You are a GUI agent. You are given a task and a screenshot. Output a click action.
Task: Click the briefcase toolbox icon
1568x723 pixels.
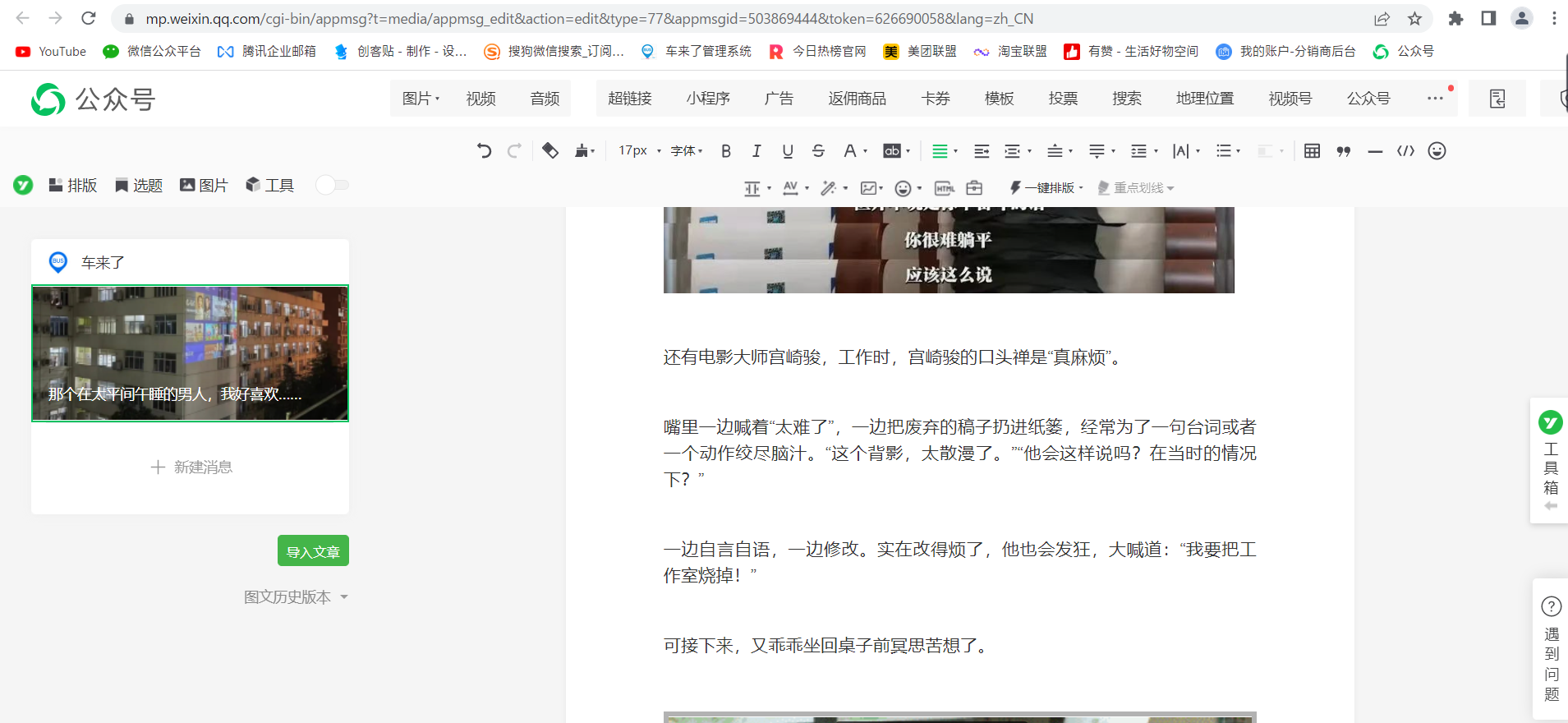pyautogui.click(x=974, y=188)
